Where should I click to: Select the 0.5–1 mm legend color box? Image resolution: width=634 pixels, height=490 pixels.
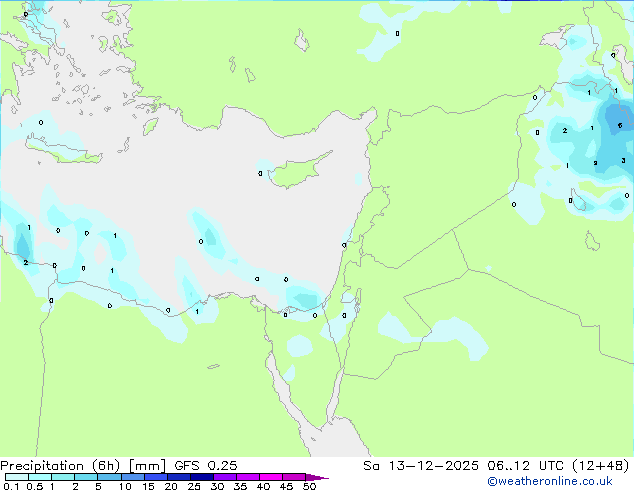tap(40, 477)
